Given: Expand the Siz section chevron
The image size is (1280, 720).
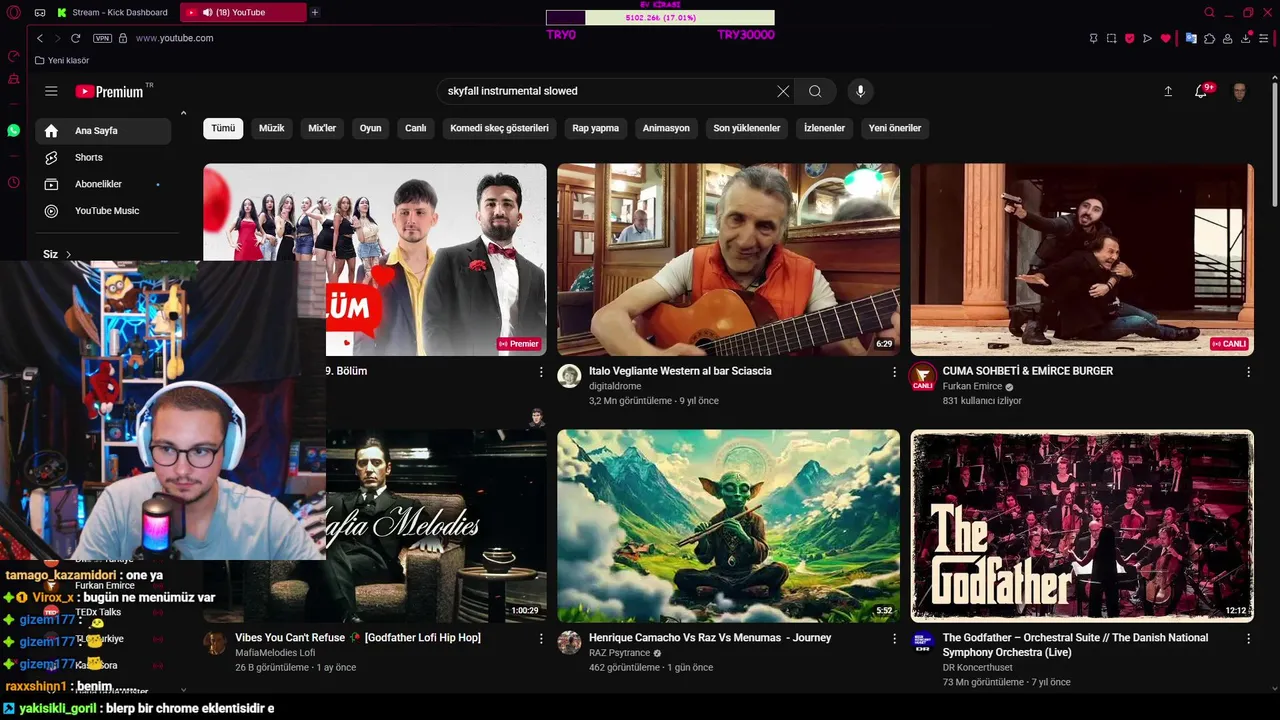Looking at the screenshot, I should point(69,255).
